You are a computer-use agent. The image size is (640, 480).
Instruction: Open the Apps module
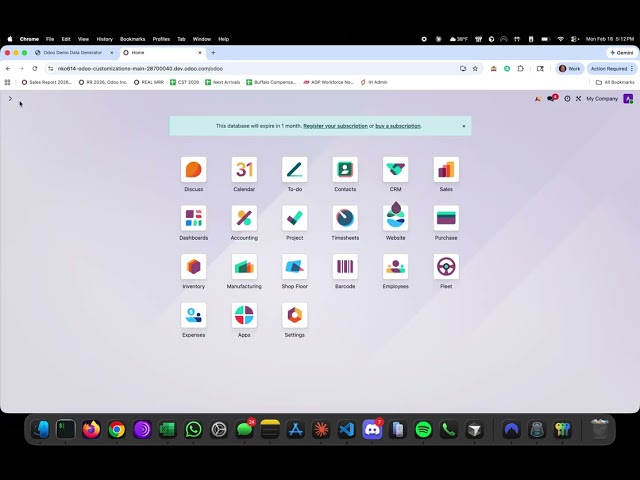pyautogui.click(x=244, y=315)
